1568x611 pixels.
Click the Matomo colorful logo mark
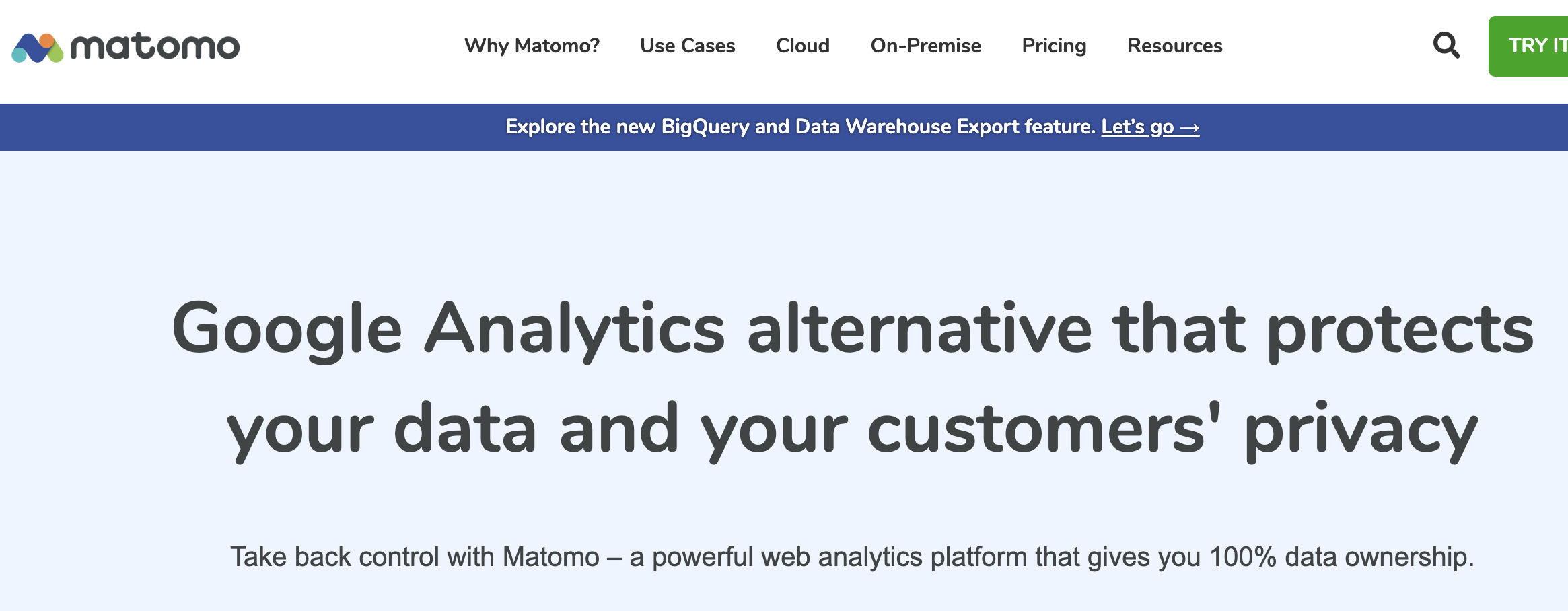coord(38,47)
